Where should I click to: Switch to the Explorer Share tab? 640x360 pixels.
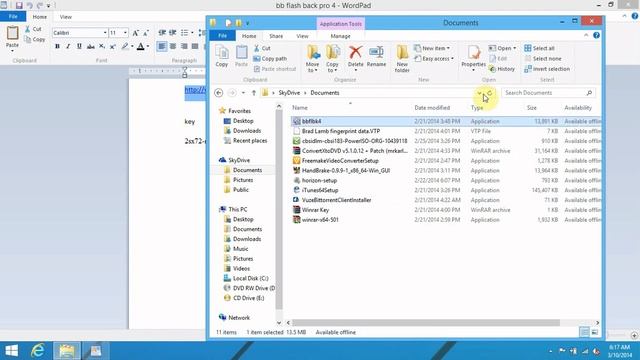(x=276, y=36)
